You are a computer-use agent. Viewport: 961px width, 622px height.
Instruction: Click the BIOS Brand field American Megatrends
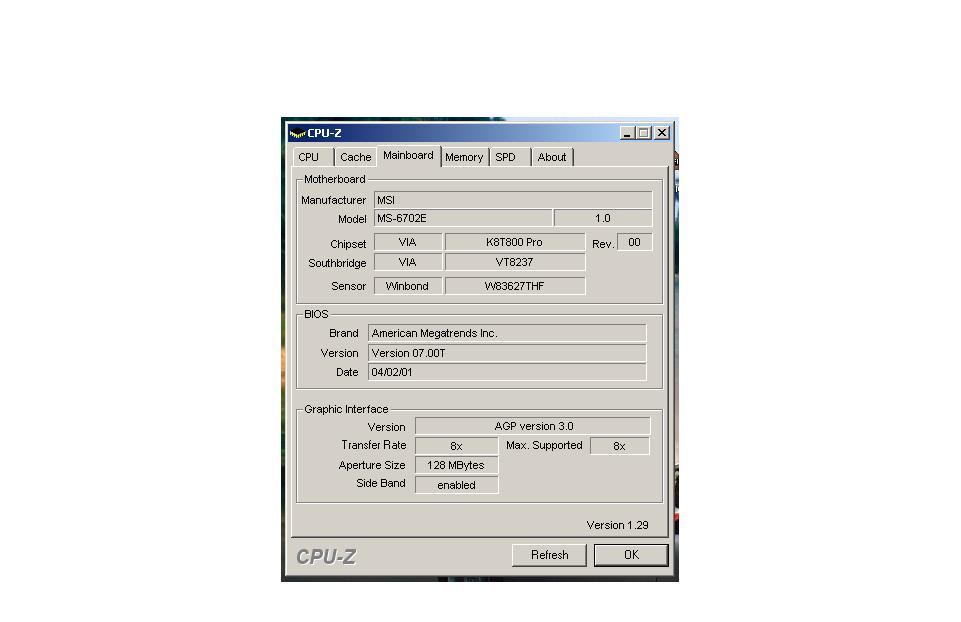[x=507, y=333]
